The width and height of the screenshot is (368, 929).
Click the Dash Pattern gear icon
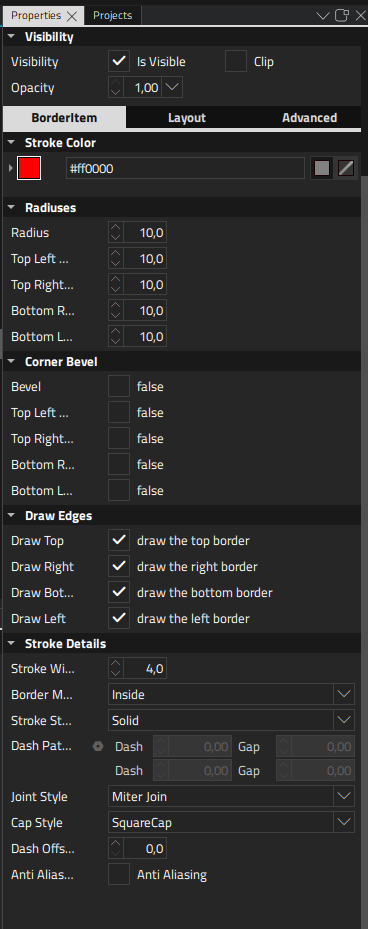point(98,747)
